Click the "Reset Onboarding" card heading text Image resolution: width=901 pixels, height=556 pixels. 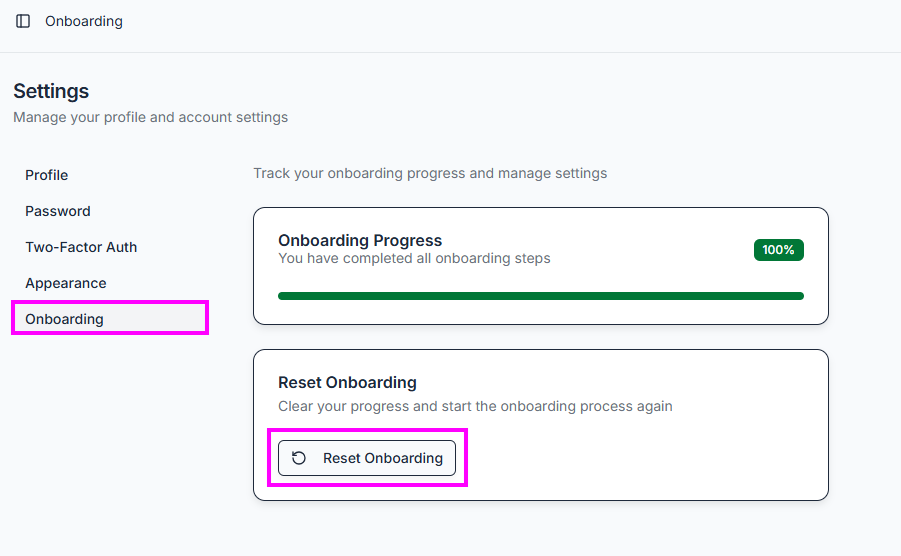[x=347, y=382]
